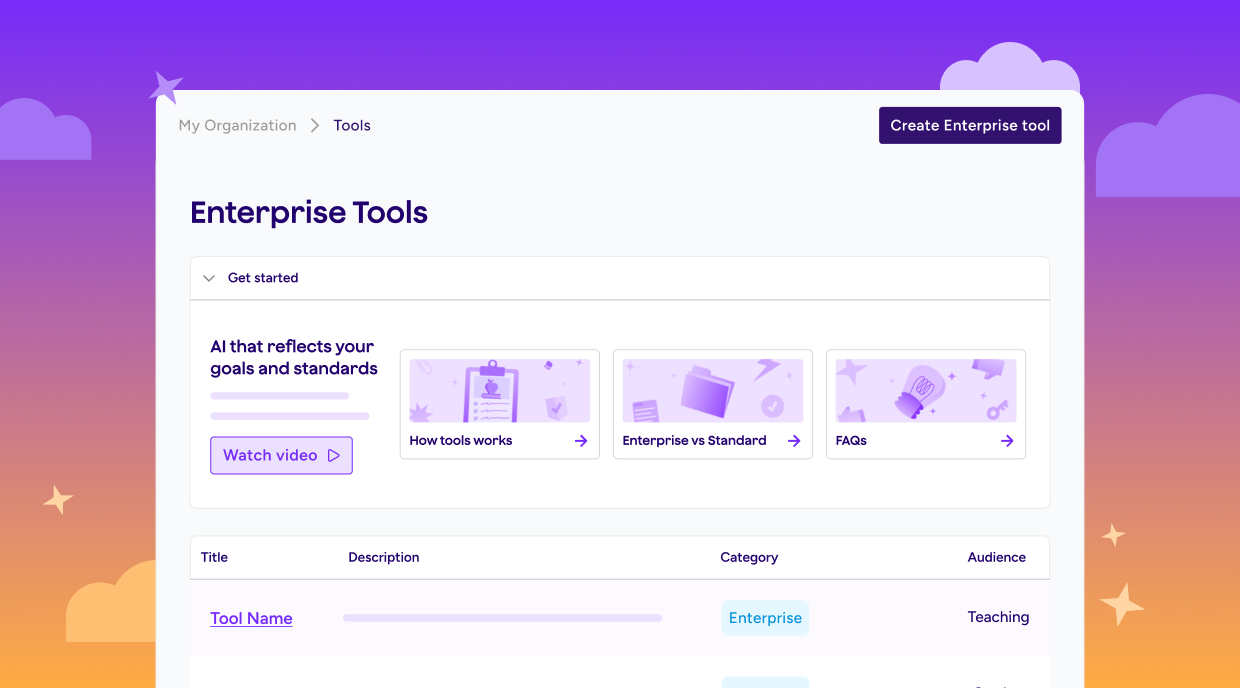This screenshot has height=688, width=1240.
Task: Click the breadcrumb chevron separator icon
Action: pos(315,125)
